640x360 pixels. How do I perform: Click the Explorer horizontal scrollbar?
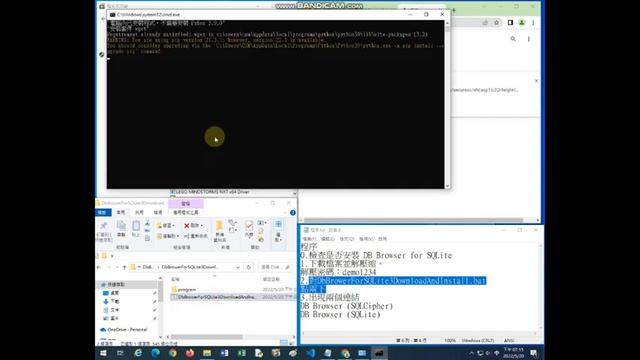[x=207, y=337]
